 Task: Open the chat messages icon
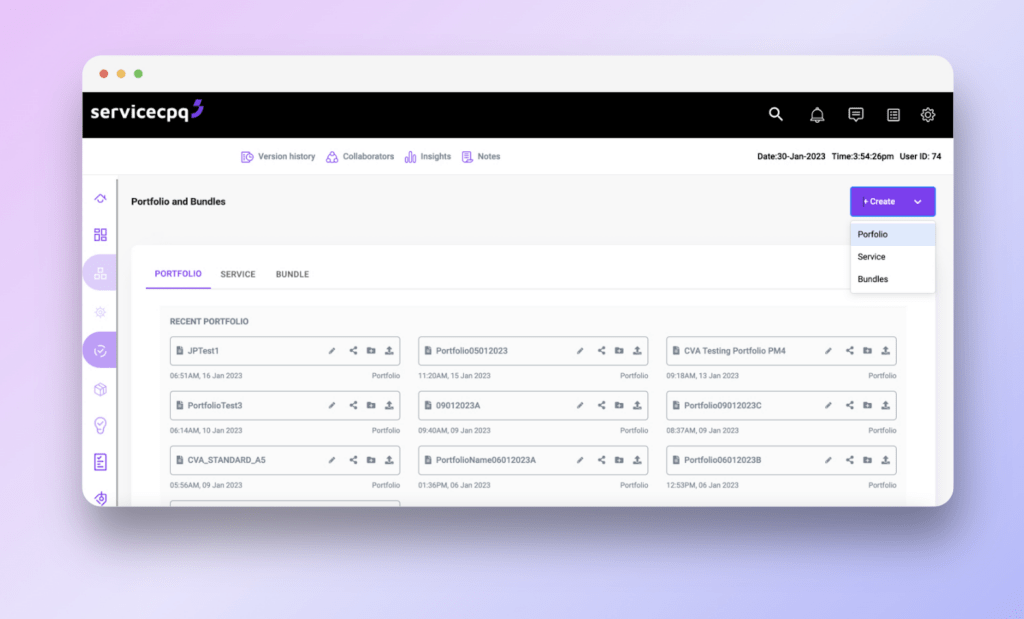tap(856, 115)
